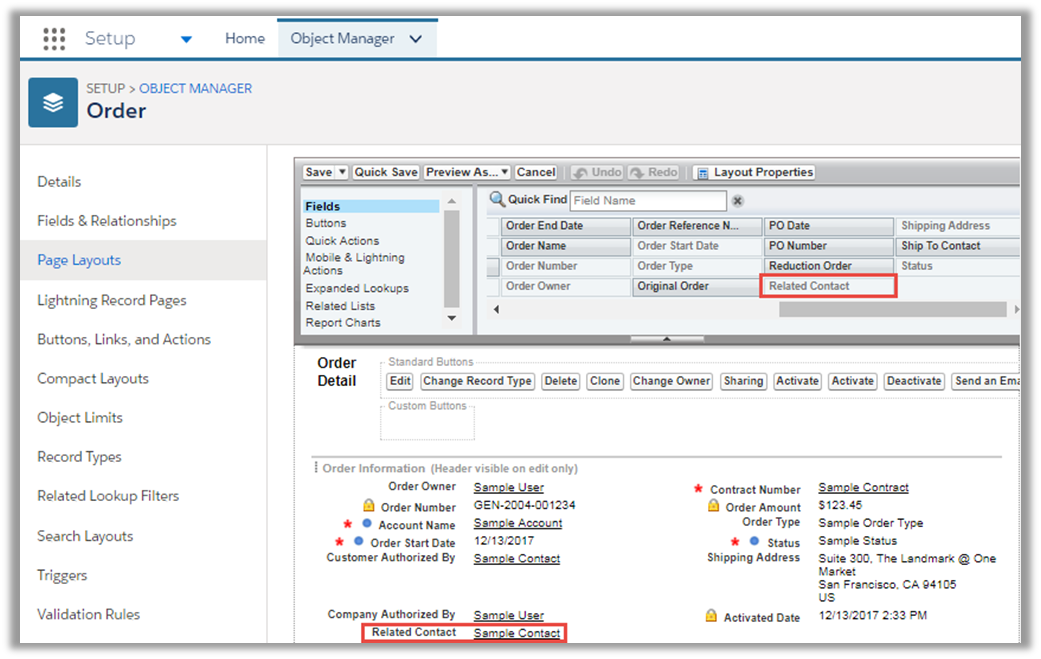Screen dimensions: 1041x659
Task: Expand the Object Manager tab chevron
Action: pyautogui.click(x=416, y=39)
